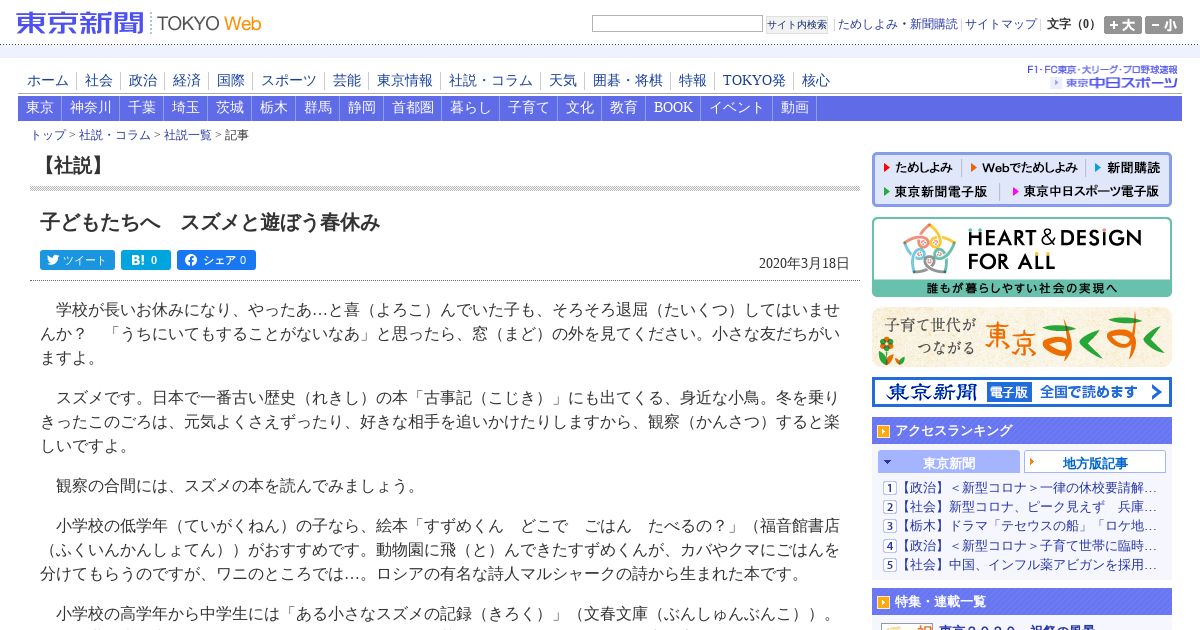
Task: Select 首都圏 in the regional bar
Action: pos(413,108)
